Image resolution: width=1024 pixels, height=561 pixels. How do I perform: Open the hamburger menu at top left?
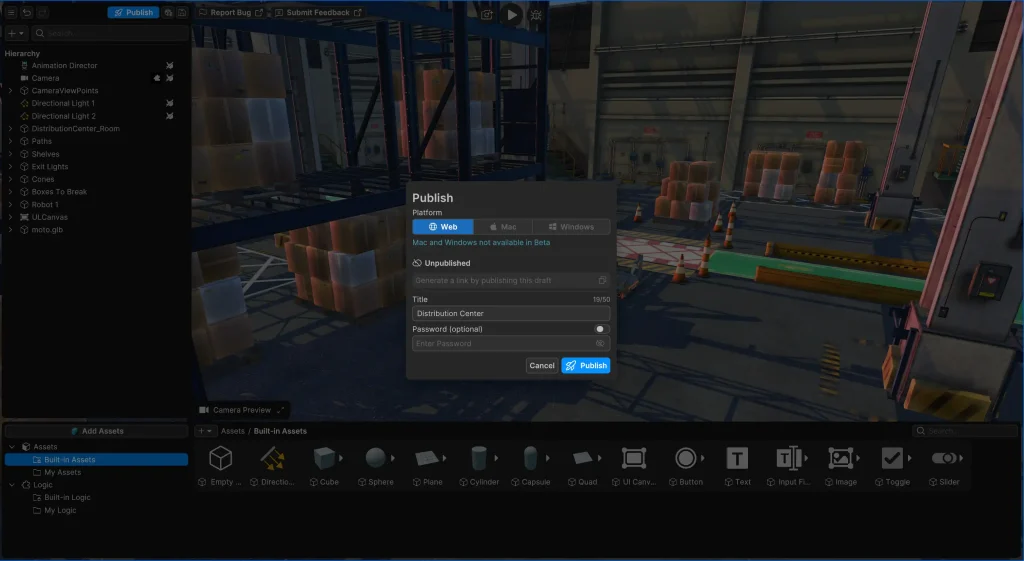11,13
